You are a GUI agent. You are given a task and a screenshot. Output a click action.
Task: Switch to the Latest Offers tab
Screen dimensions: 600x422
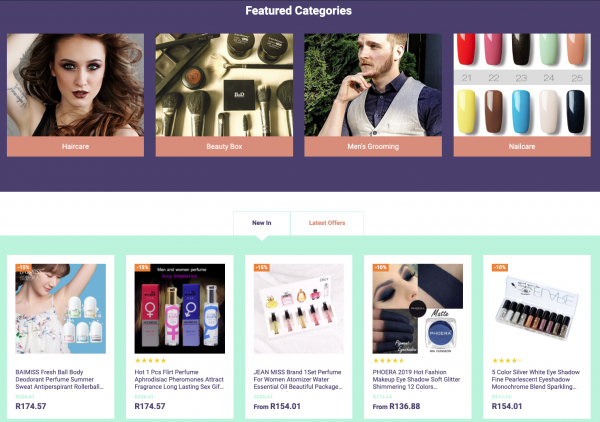click(x=327, y=223)
